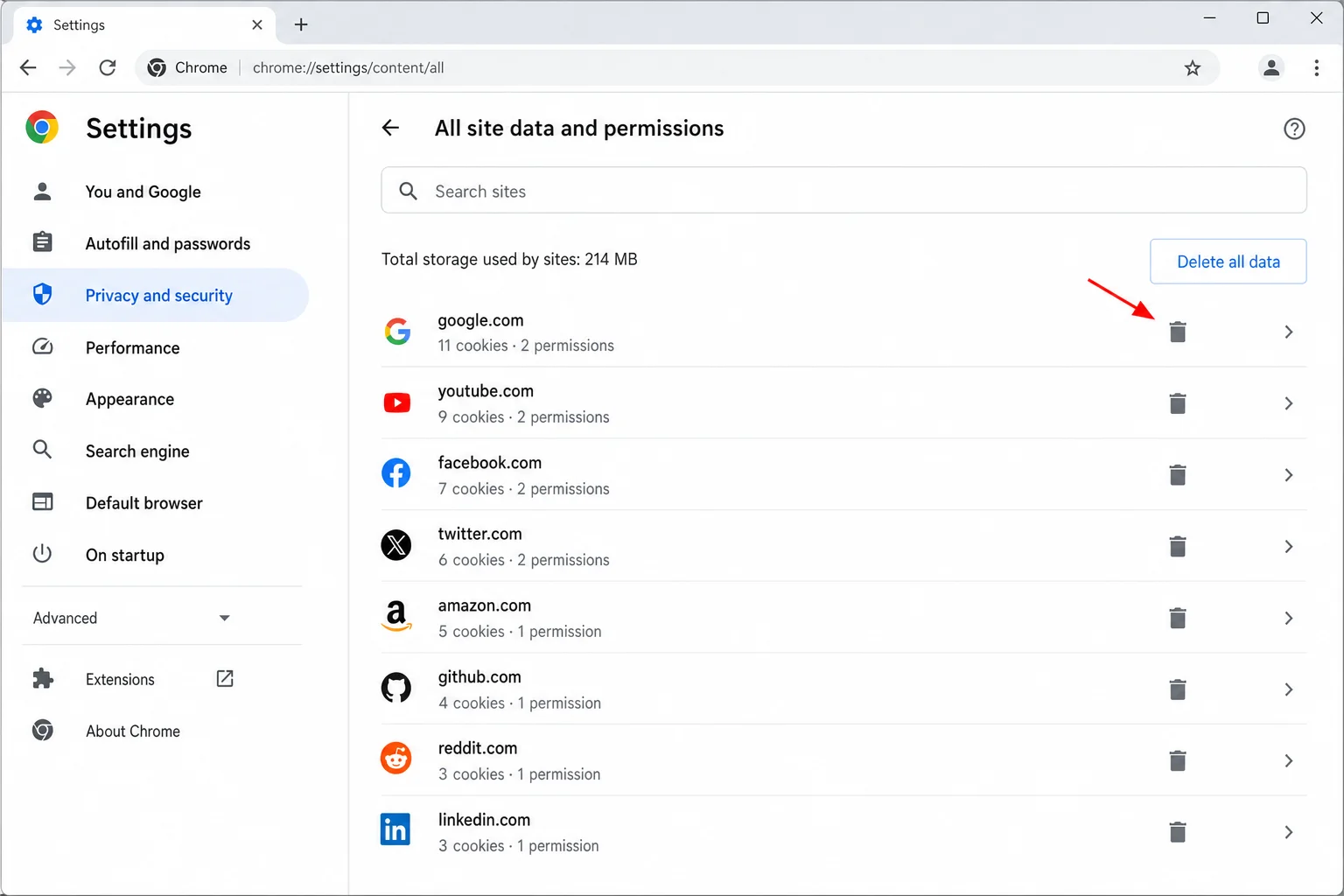
Task: Open amazon.com details via chevron
Action: (x=1289, y=618)
